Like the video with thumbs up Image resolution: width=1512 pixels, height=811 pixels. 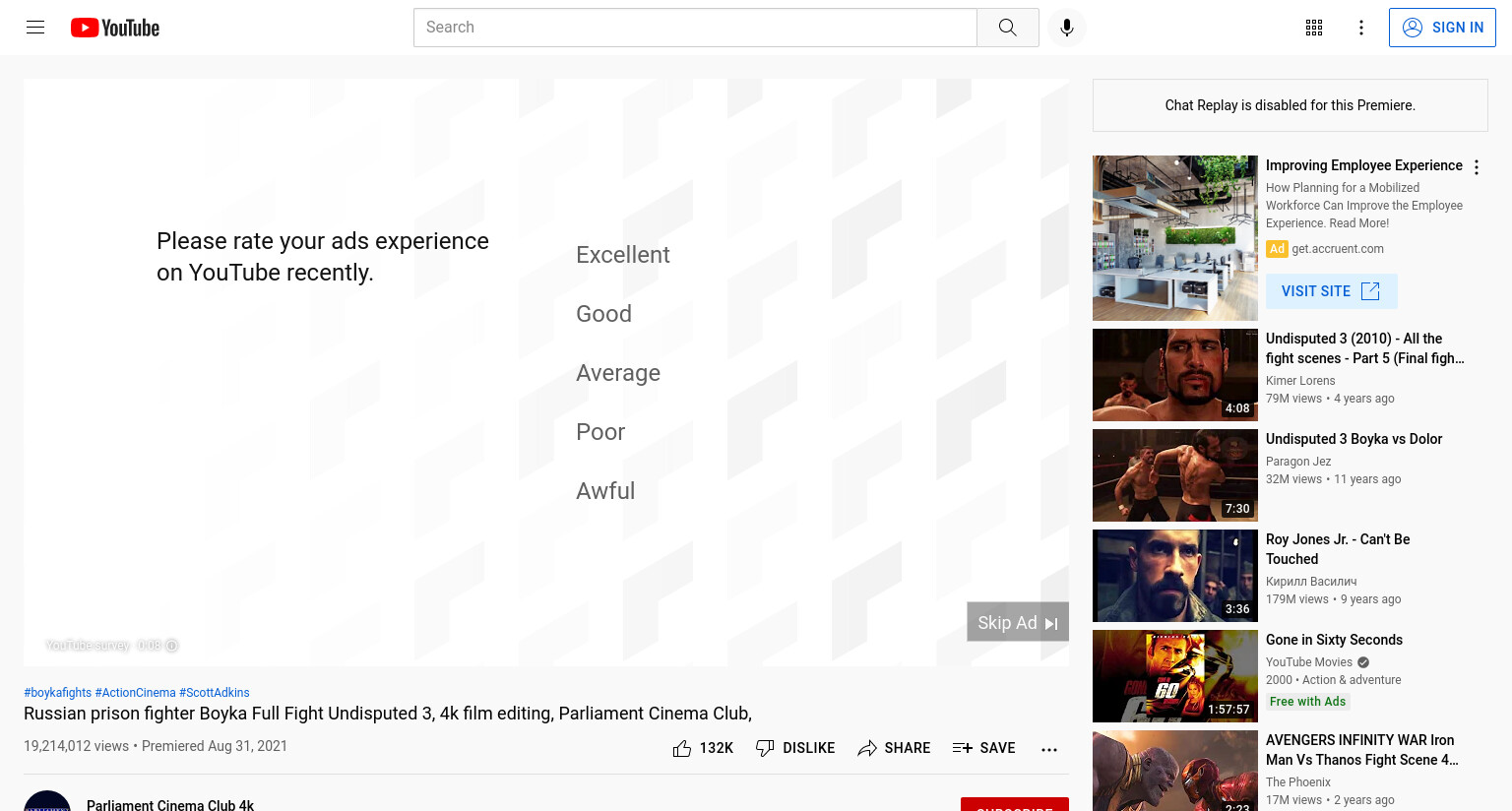(703, 748)
